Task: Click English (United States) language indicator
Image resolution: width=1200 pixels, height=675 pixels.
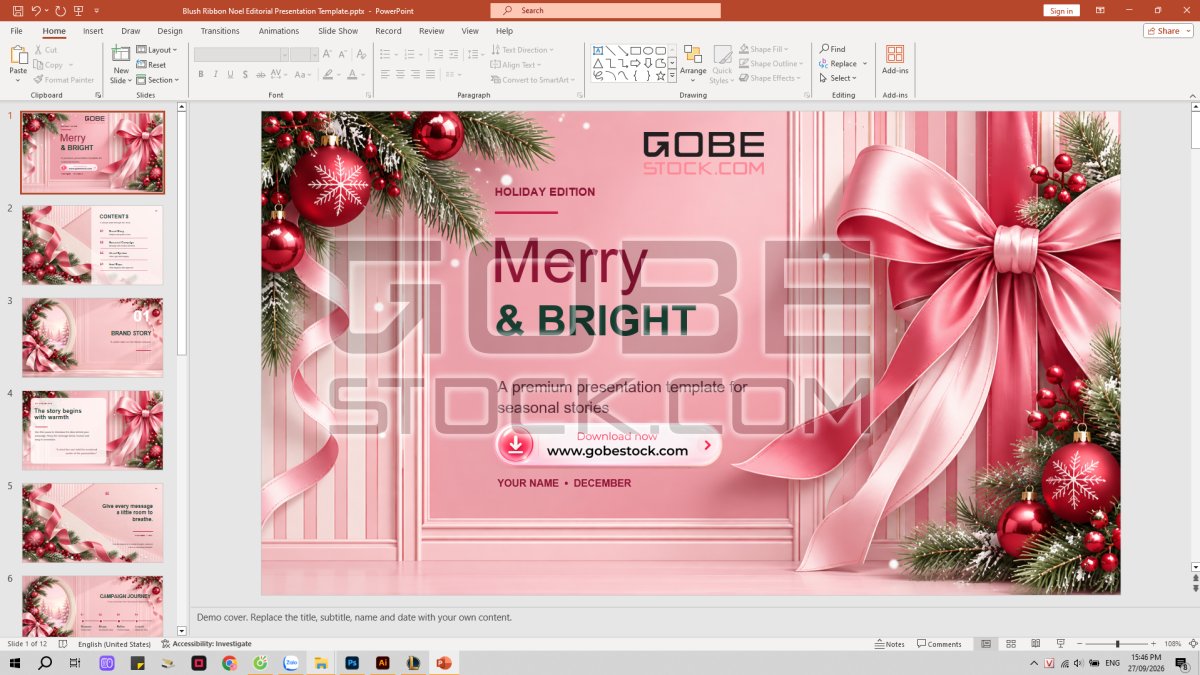Action: 114,644
